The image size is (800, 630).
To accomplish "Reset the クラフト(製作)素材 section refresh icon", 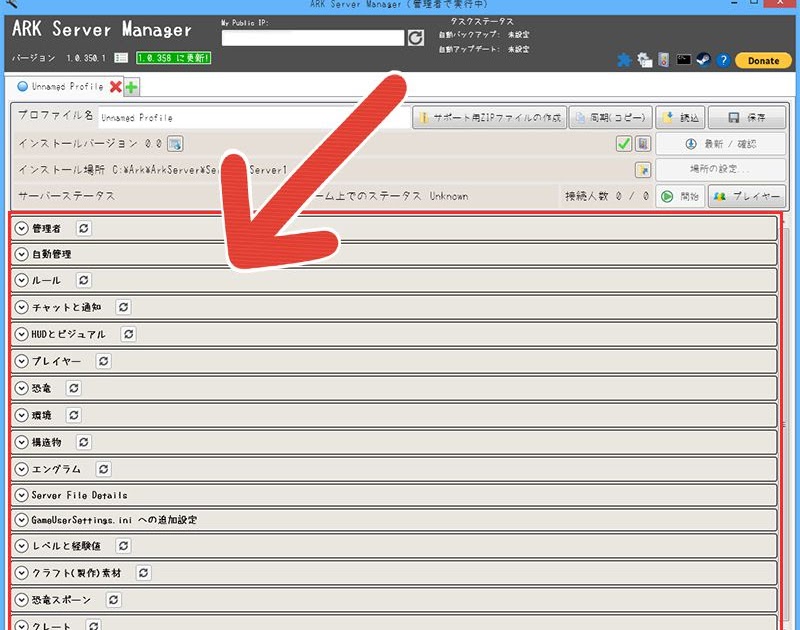I will click(x=143, y=573).
